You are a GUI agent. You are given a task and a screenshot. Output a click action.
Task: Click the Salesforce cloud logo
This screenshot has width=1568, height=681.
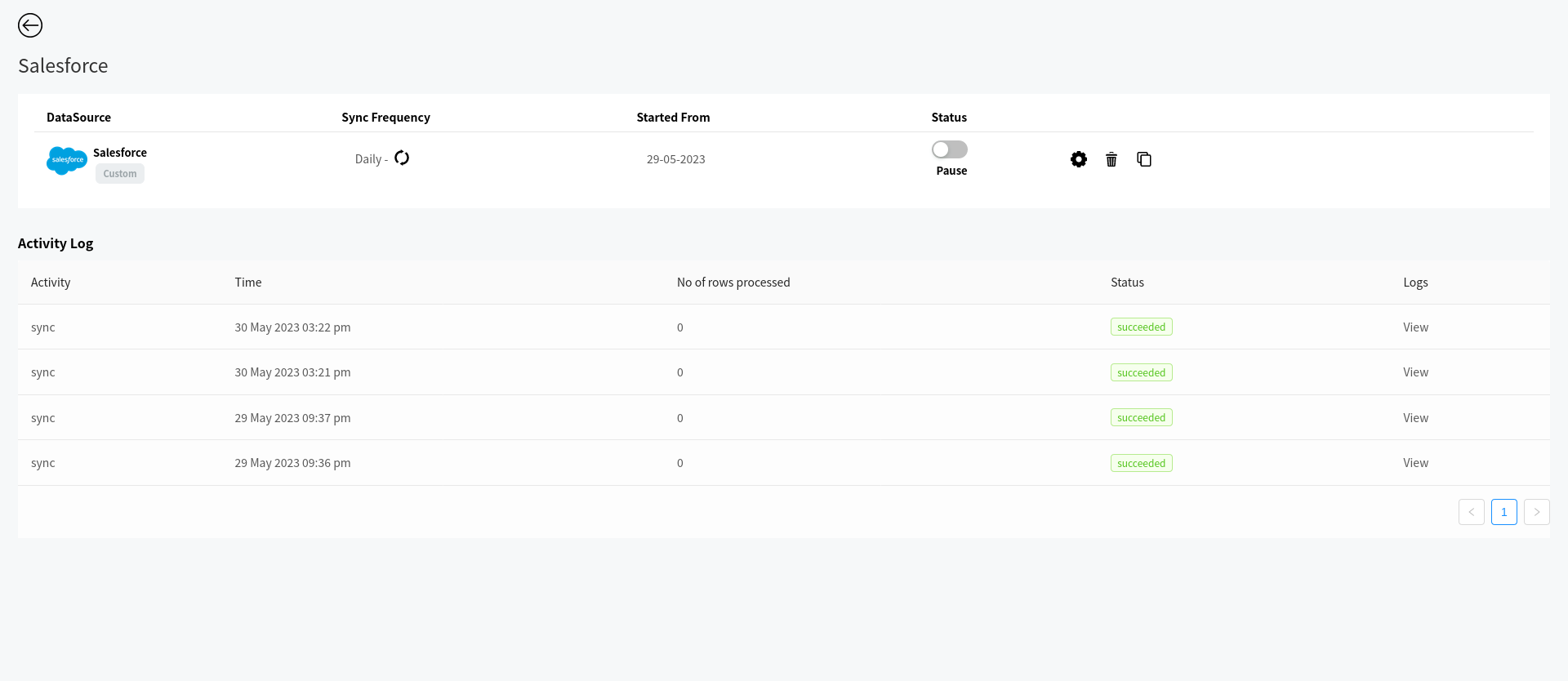coord(67,160)
